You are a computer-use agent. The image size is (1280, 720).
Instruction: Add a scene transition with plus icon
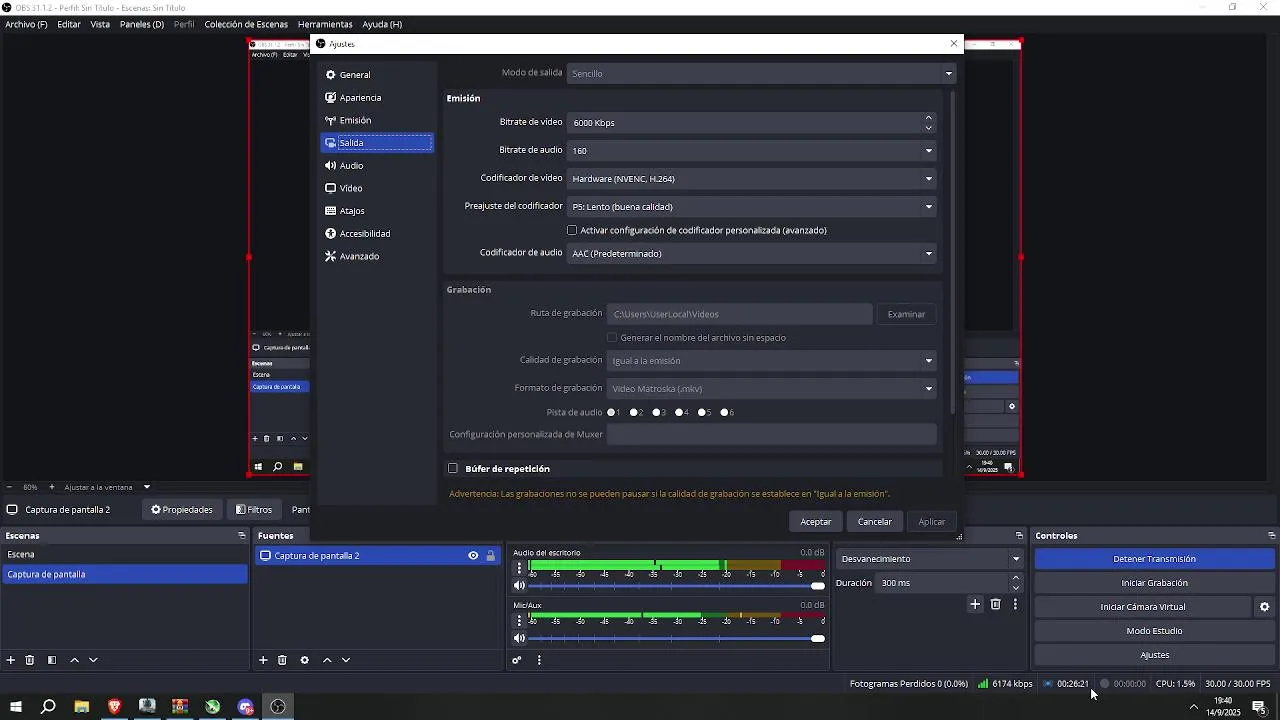coord(975,604)
